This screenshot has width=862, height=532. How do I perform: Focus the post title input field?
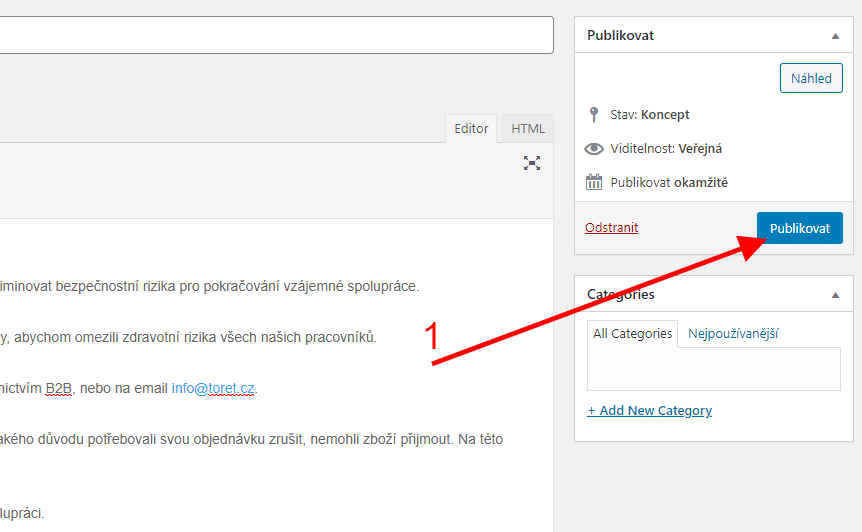click(277, 35)
